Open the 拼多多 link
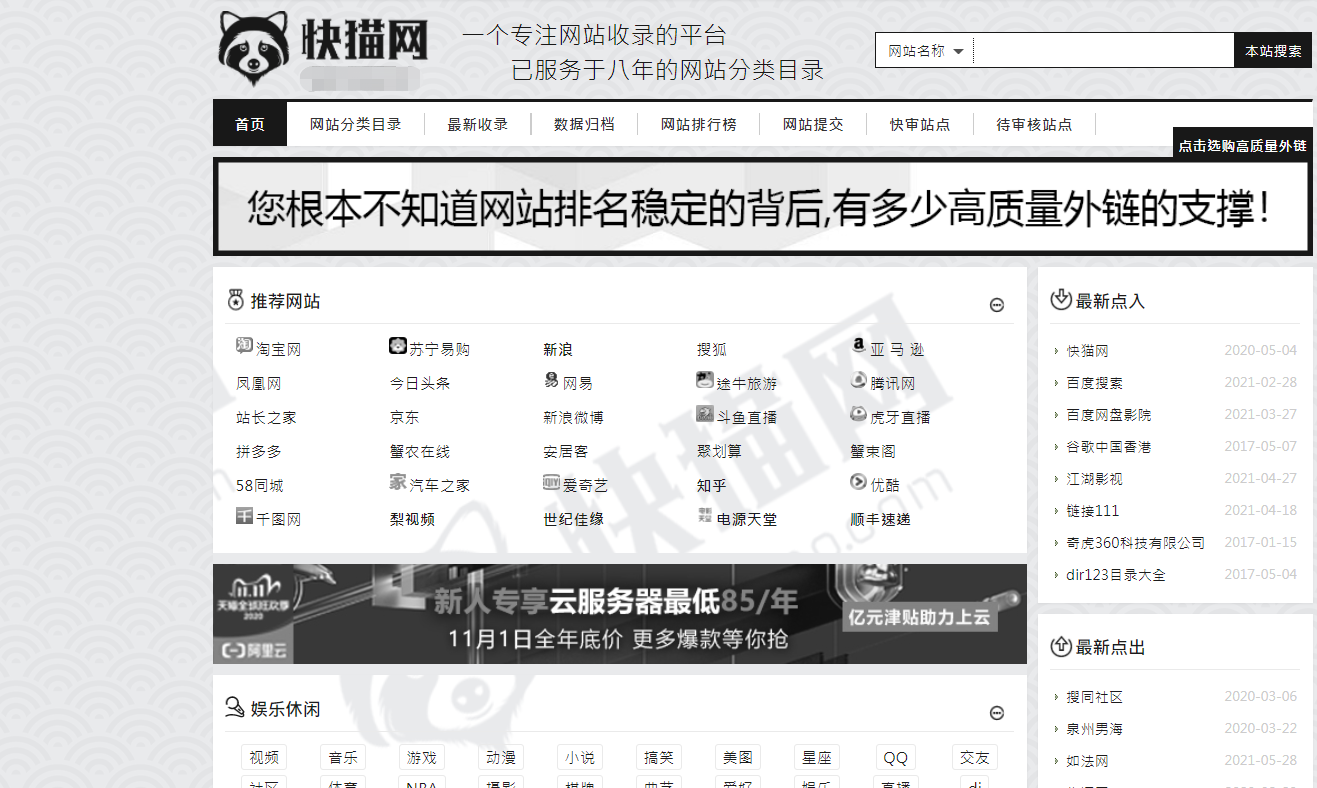 pos(259,452)
